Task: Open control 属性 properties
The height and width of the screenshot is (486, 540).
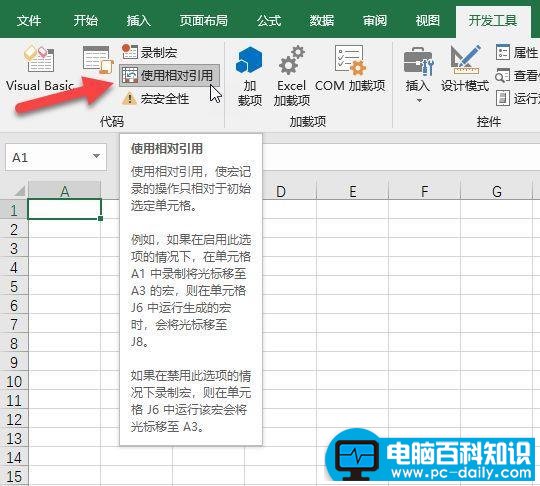Action: (517, 53)
